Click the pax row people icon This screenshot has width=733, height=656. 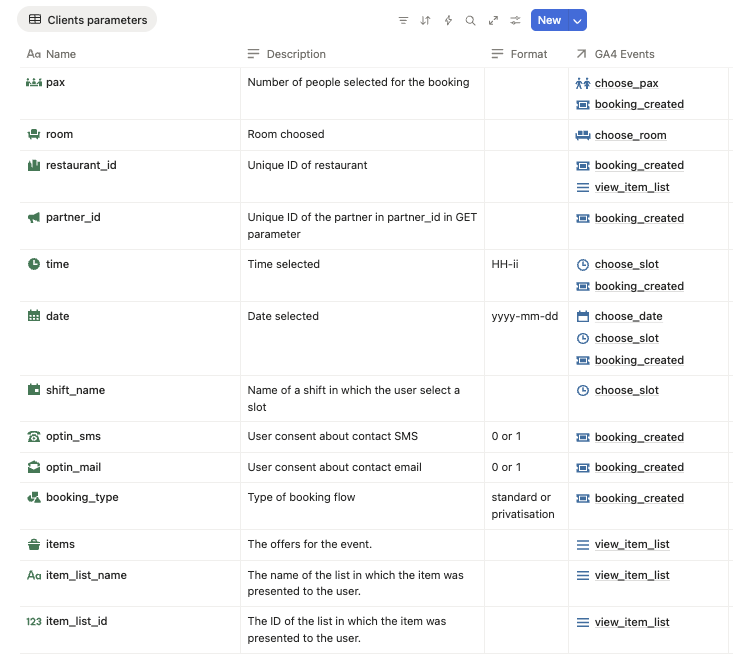34,82
